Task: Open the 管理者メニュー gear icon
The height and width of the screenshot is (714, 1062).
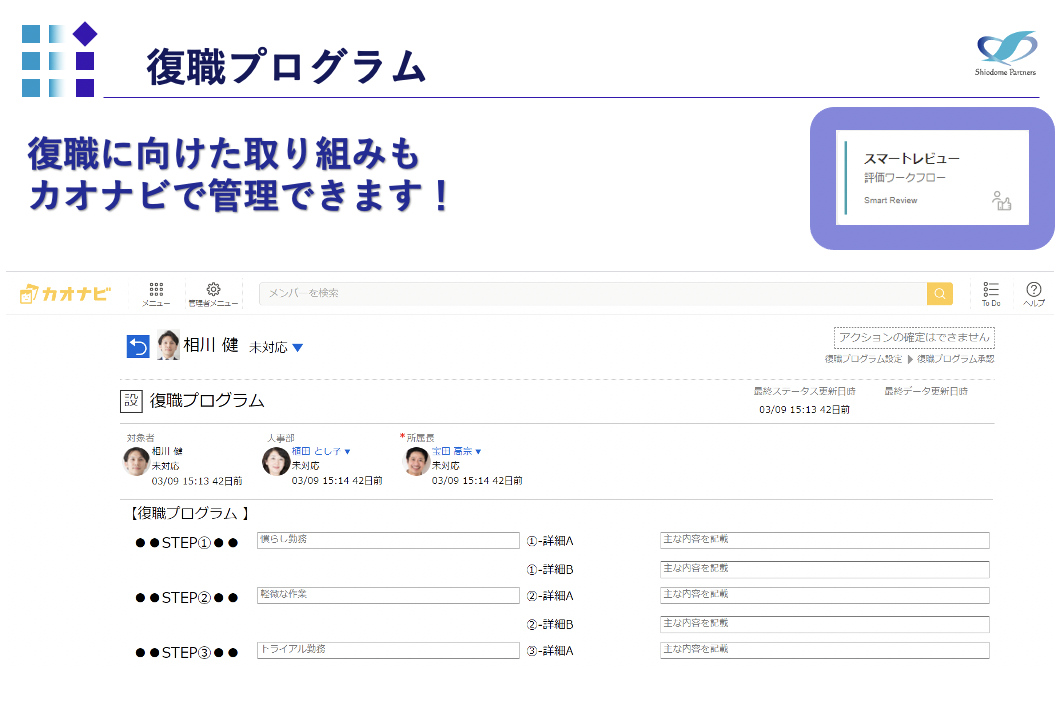Action: (x=213, y=294)
